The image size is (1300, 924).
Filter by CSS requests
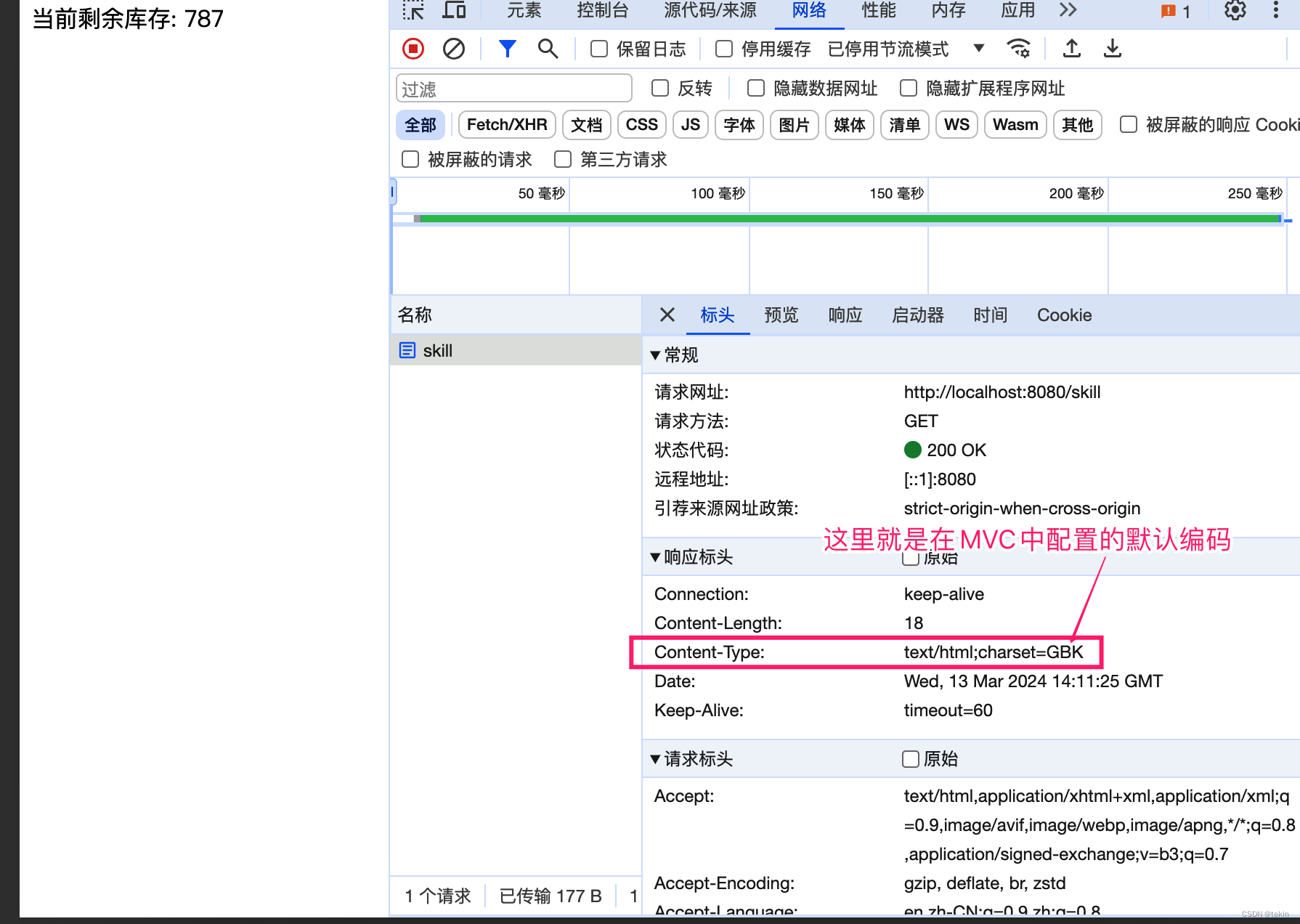point(642,125)
